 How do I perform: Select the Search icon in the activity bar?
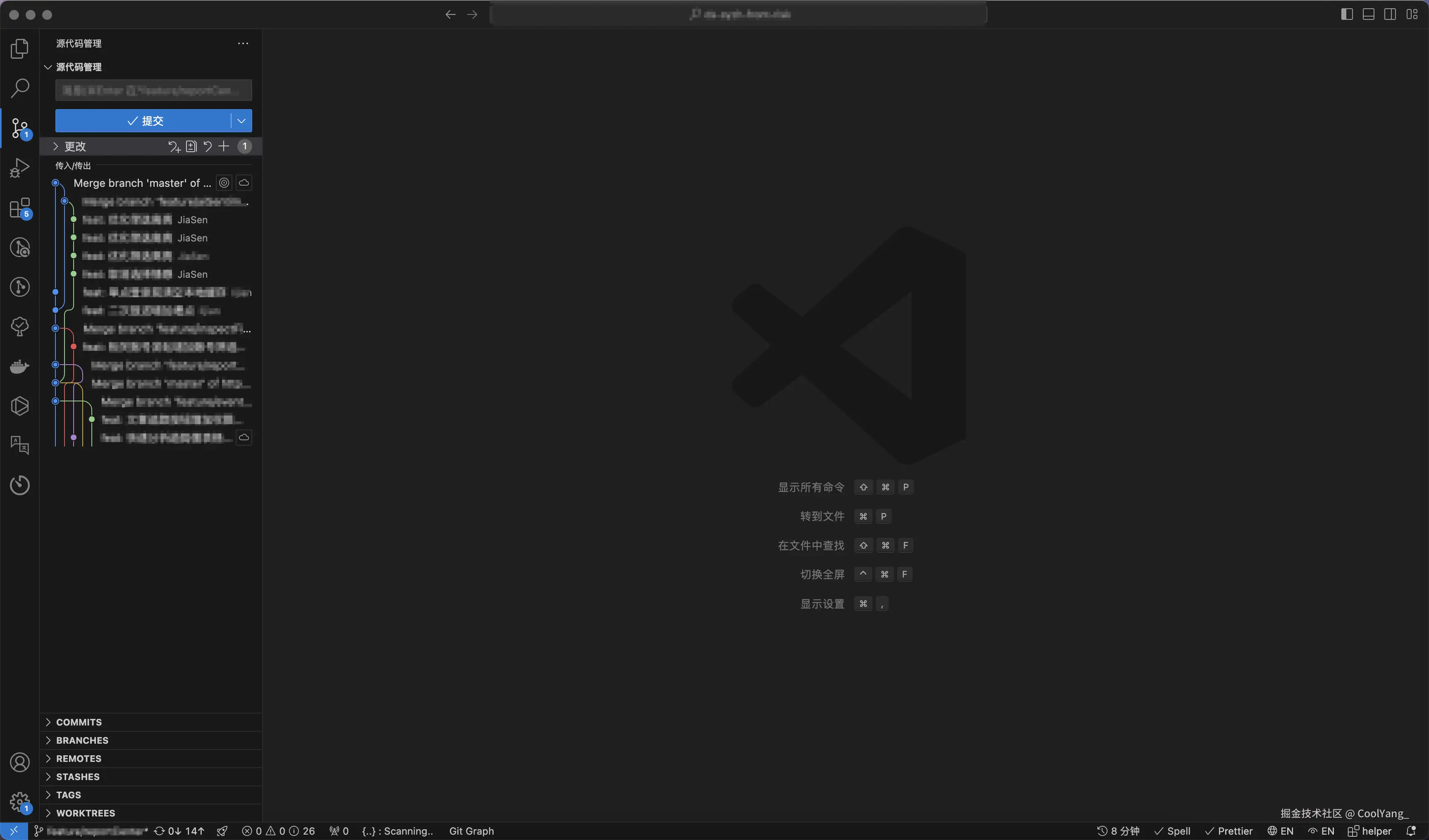click(20, 88)
